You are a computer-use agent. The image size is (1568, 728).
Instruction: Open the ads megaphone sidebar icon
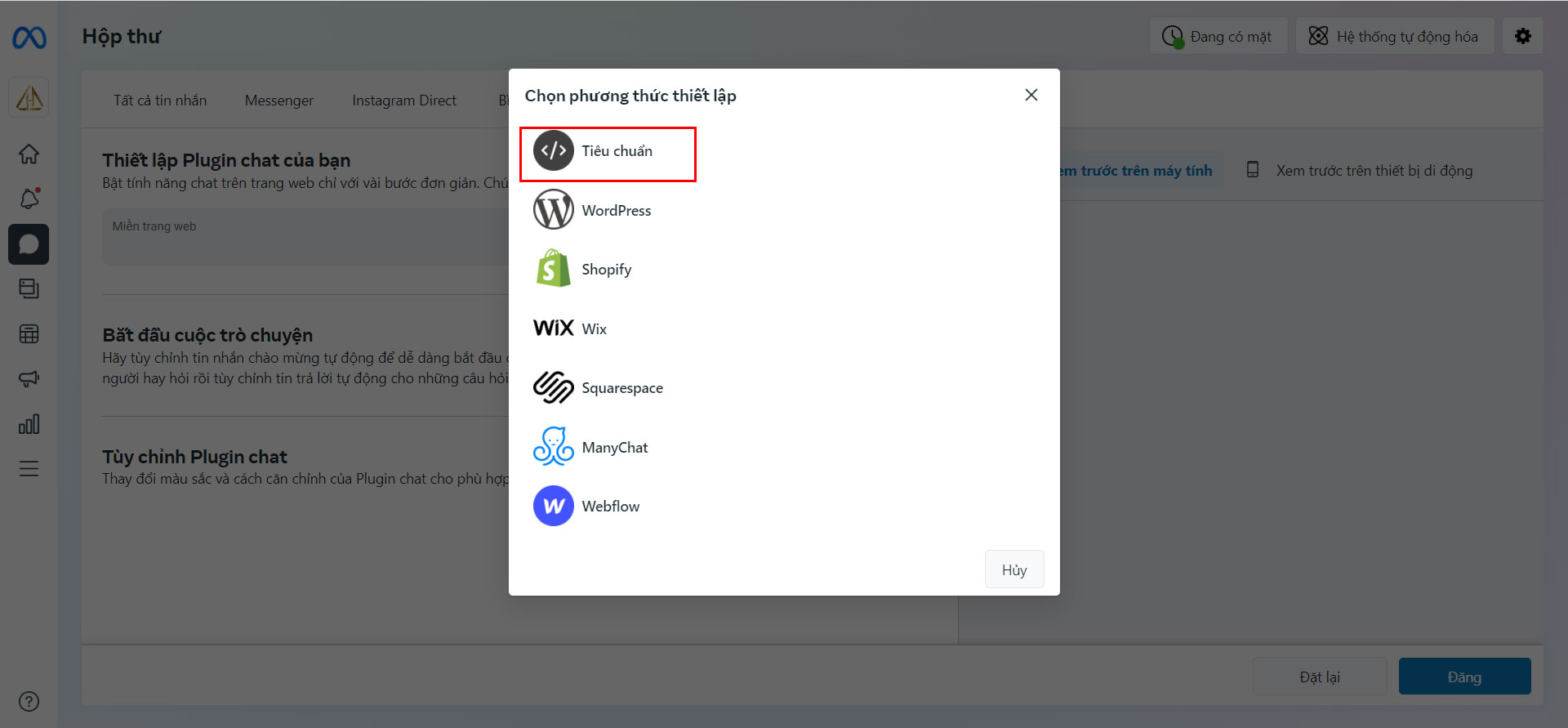pyautogui.click(x=29, y=379)
